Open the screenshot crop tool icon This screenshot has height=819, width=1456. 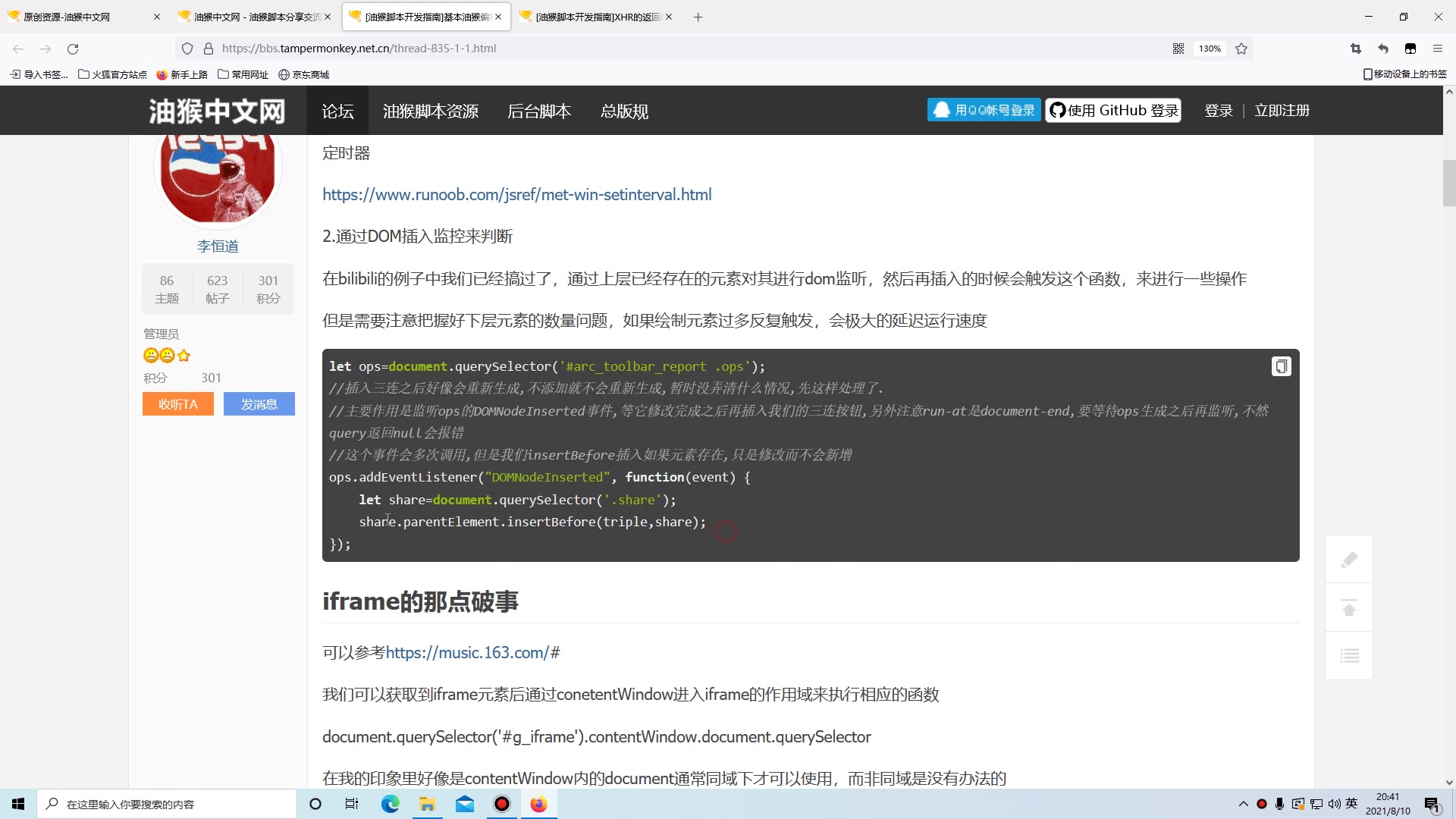1356,49
